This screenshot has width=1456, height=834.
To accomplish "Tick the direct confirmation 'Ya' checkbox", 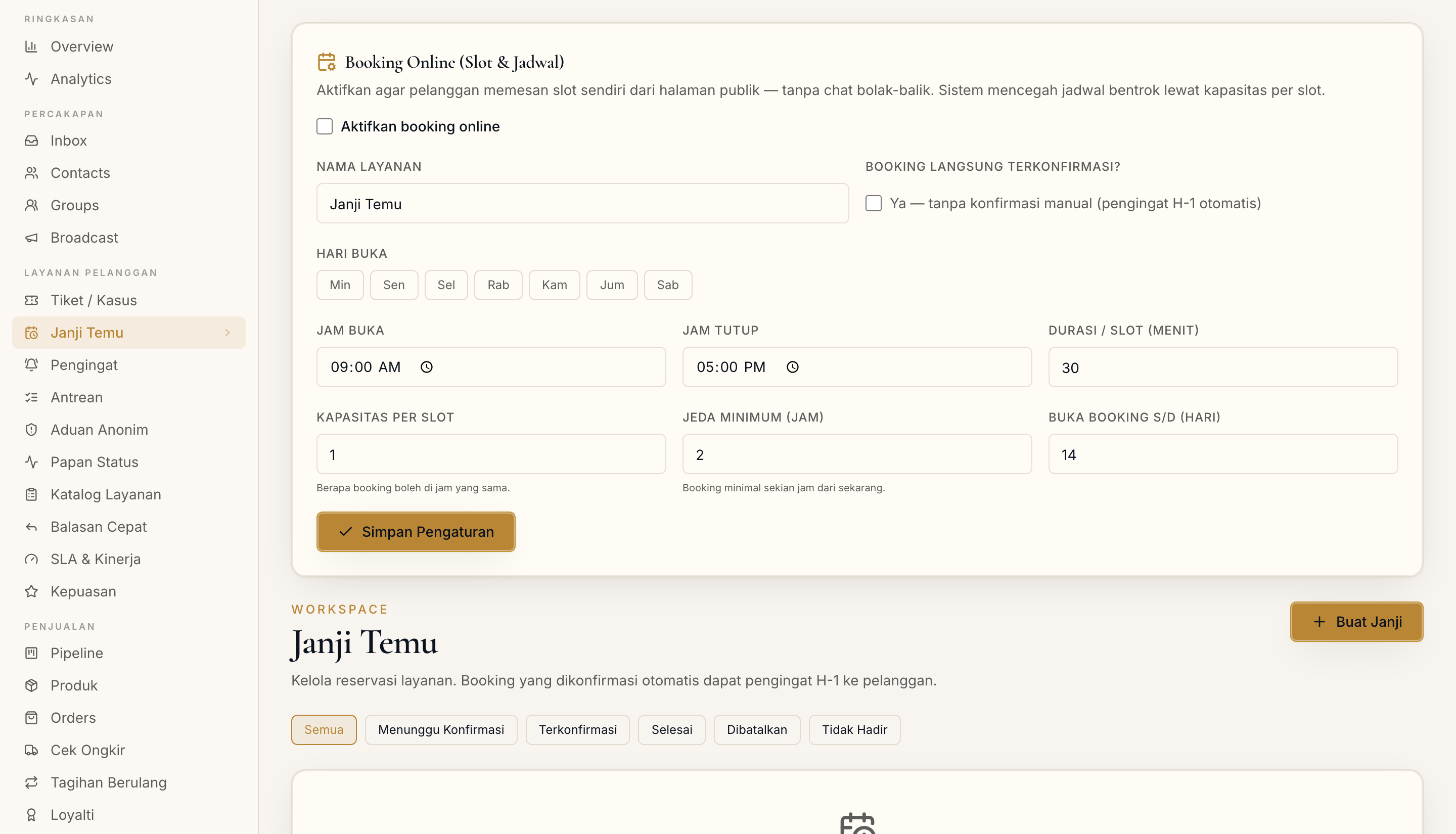I will coord(874,203).
